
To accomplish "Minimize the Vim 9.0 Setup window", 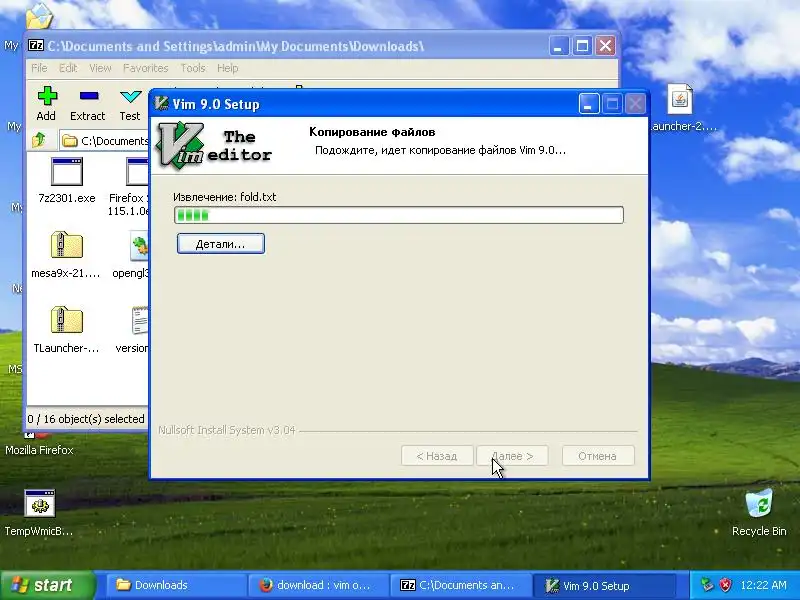I will click(x=588, y=104).
